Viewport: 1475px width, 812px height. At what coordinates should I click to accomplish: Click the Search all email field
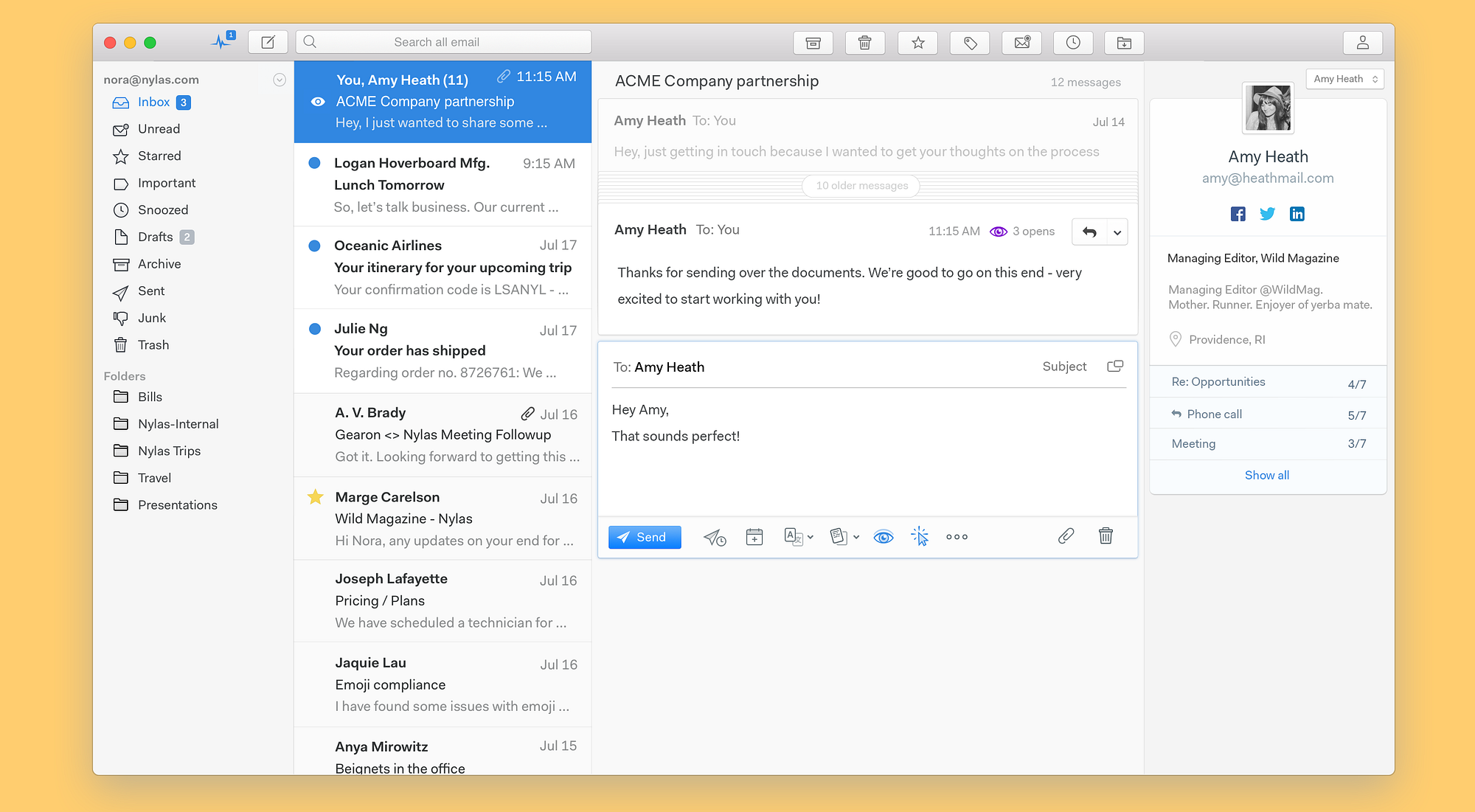(443, 42)
